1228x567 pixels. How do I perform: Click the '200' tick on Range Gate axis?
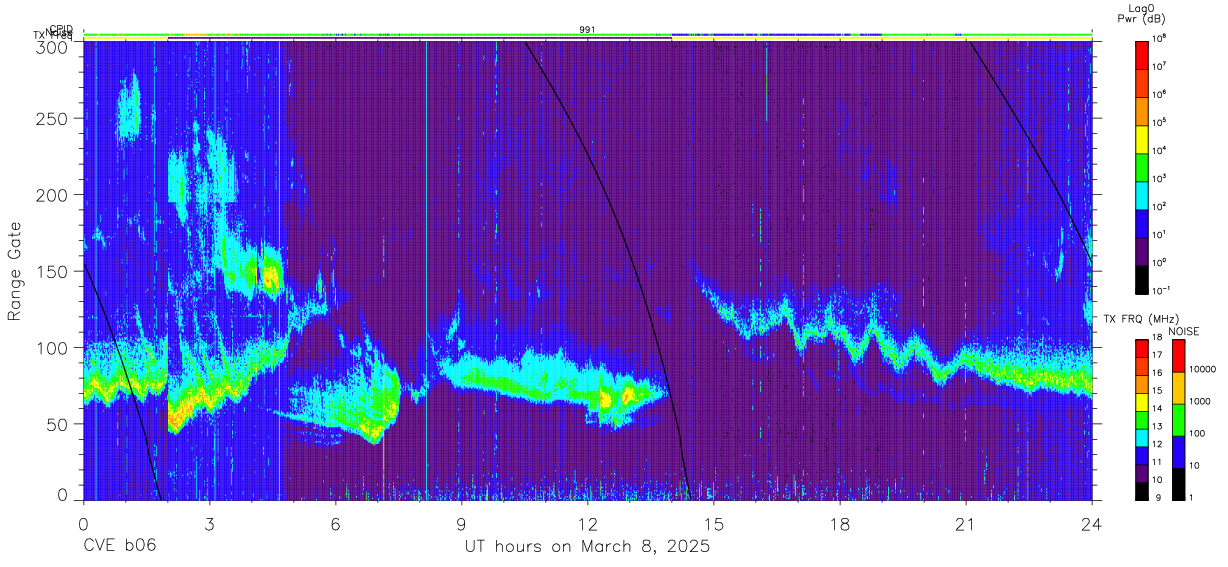[52, 195]
